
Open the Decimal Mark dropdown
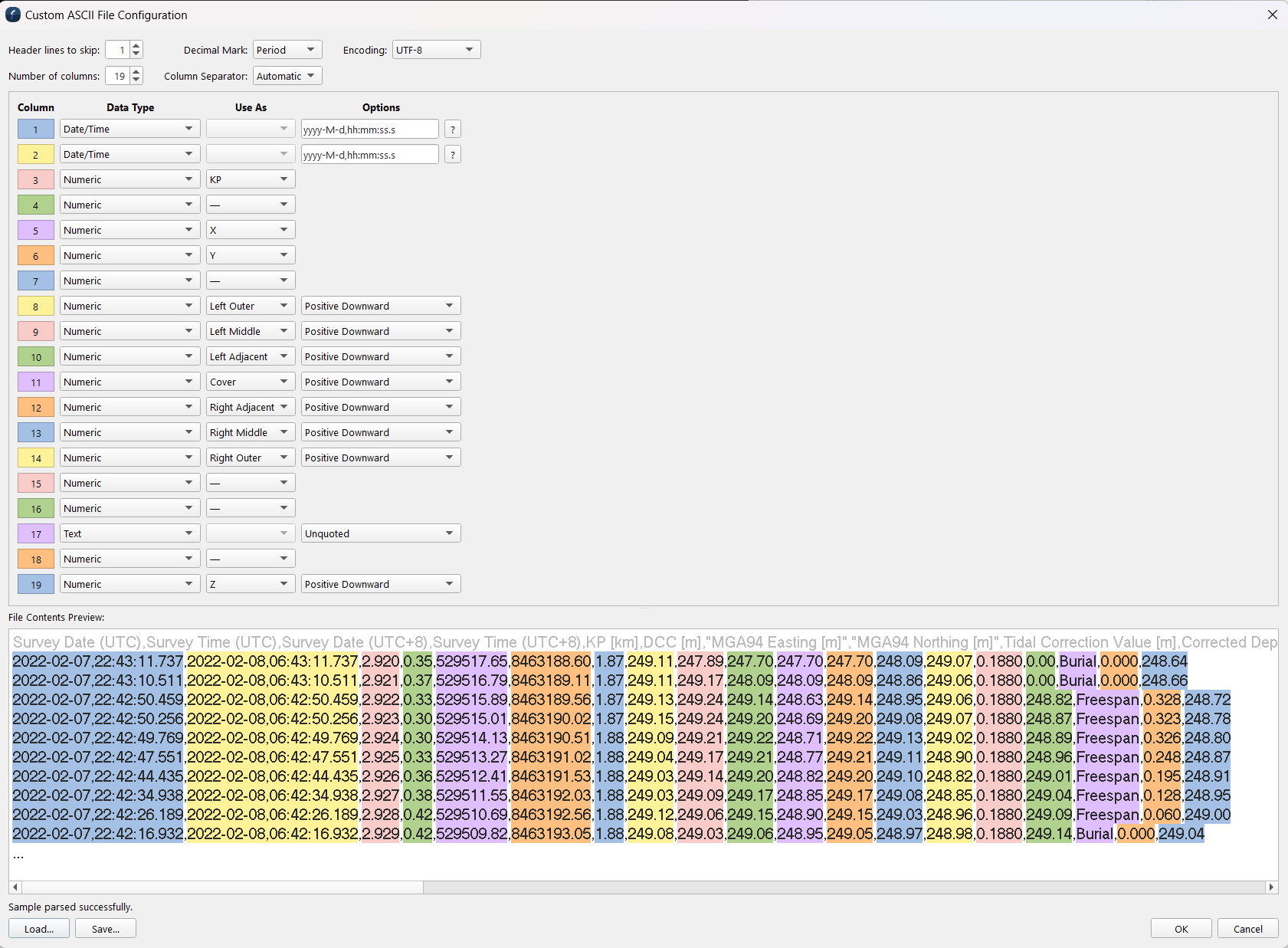[x=287, y=50]
